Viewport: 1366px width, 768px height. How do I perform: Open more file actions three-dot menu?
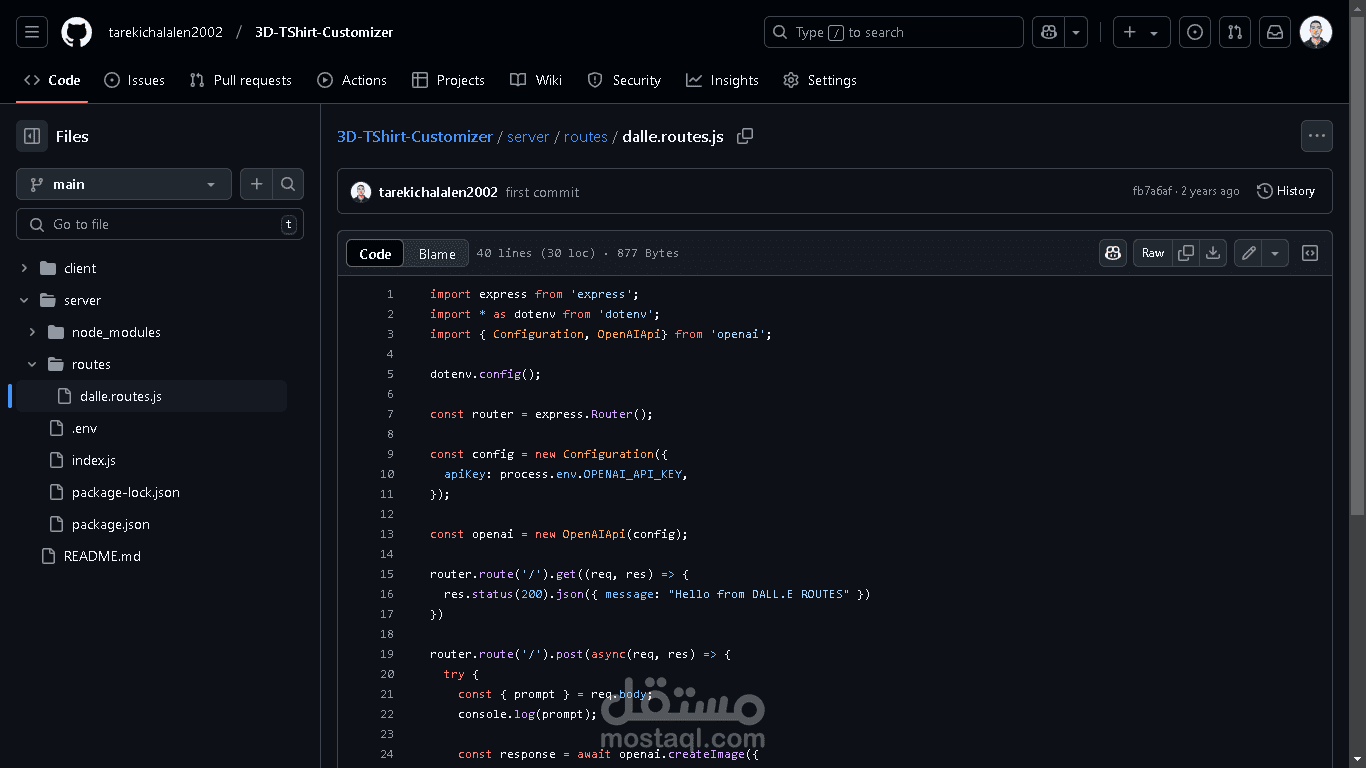pyautogui.click(x=1316, y=136)
